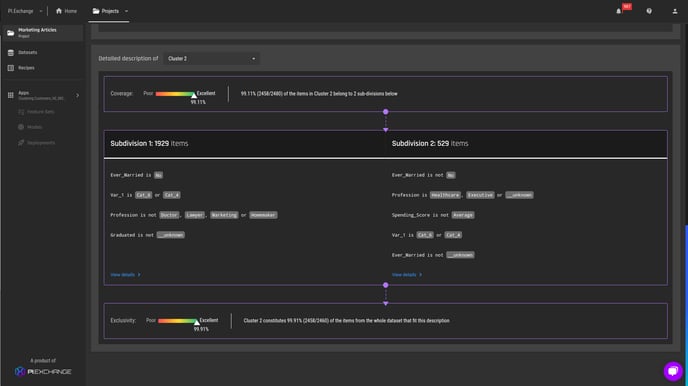Click the Marketing tag in Subdivision 1
This screenshot has height=386, width=688.
click(x=224, y=215)
